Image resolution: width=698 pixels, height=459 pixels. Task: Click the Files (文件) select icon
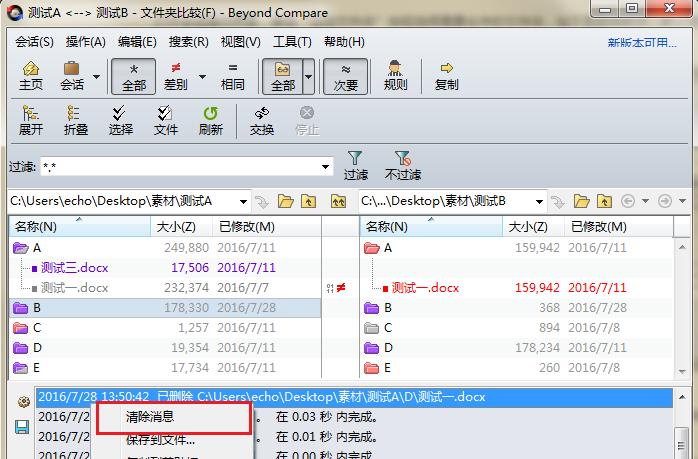[165, 113]
